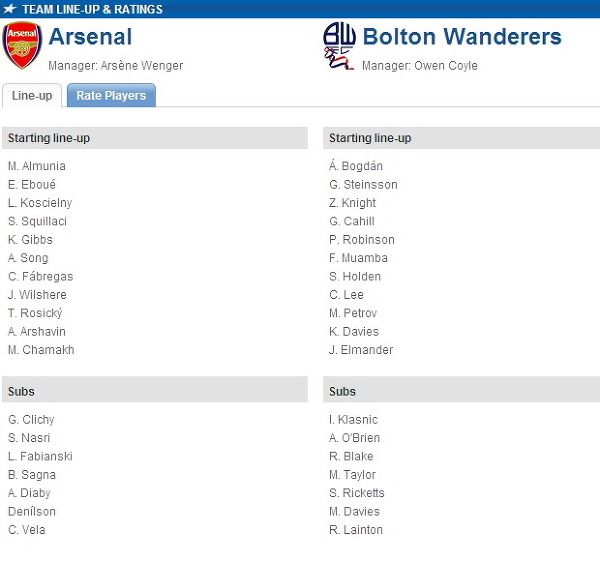Open the Arsenal team name link
This screenshot has width=600, height=561.
pyautogui.click(x=90, y=37)
